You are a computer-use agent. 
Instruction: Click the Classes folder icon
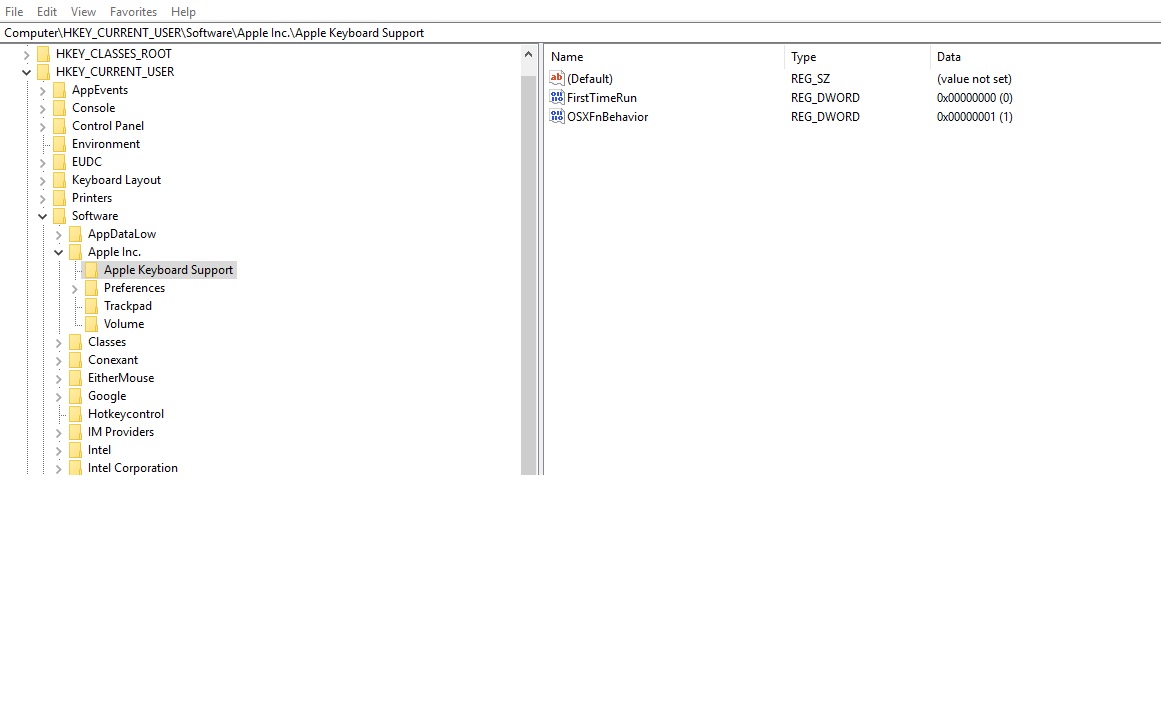pyautogui.click(x=76, y=342)
